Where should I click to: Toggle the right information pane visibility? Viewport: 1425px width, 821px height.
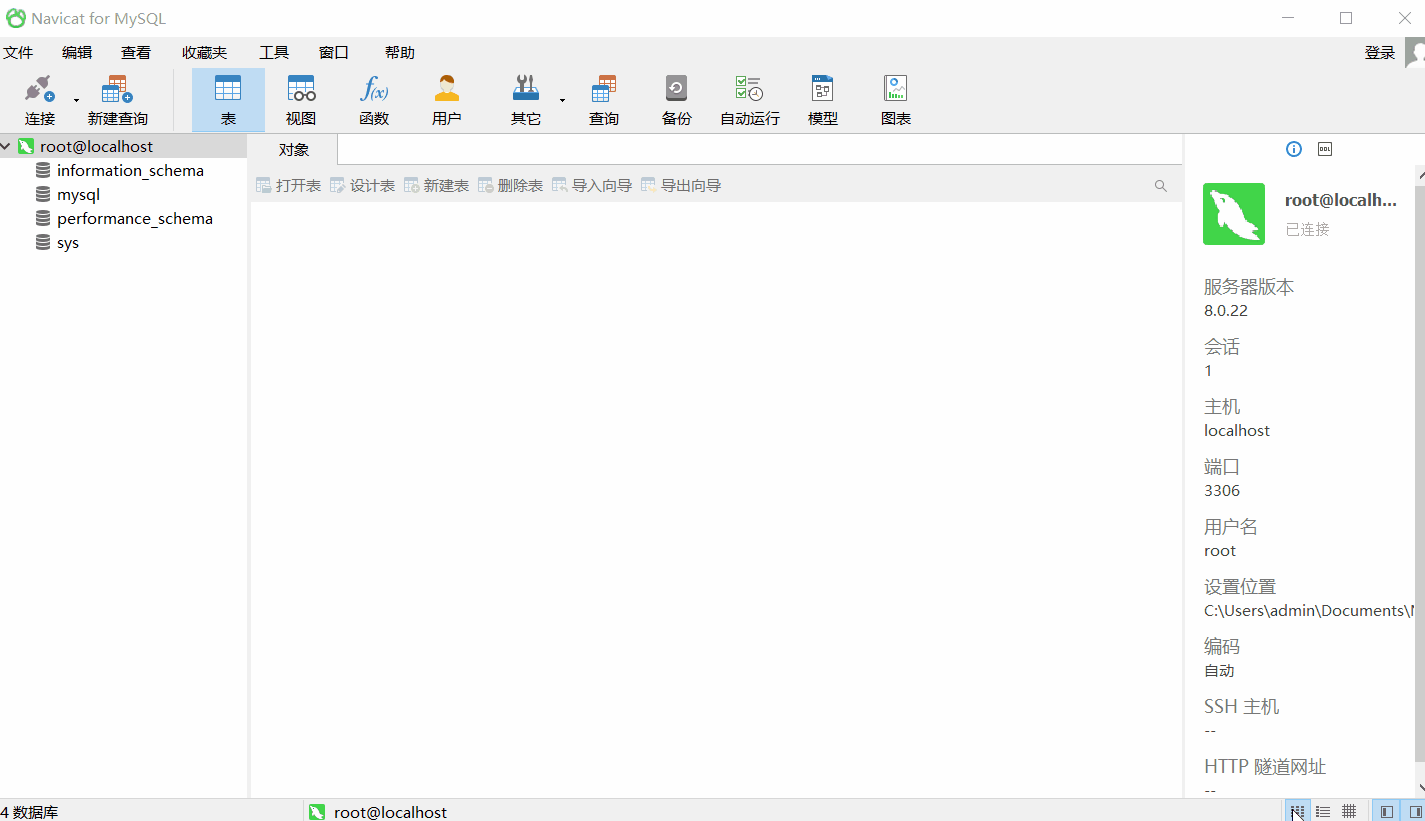pos(1414,811)
